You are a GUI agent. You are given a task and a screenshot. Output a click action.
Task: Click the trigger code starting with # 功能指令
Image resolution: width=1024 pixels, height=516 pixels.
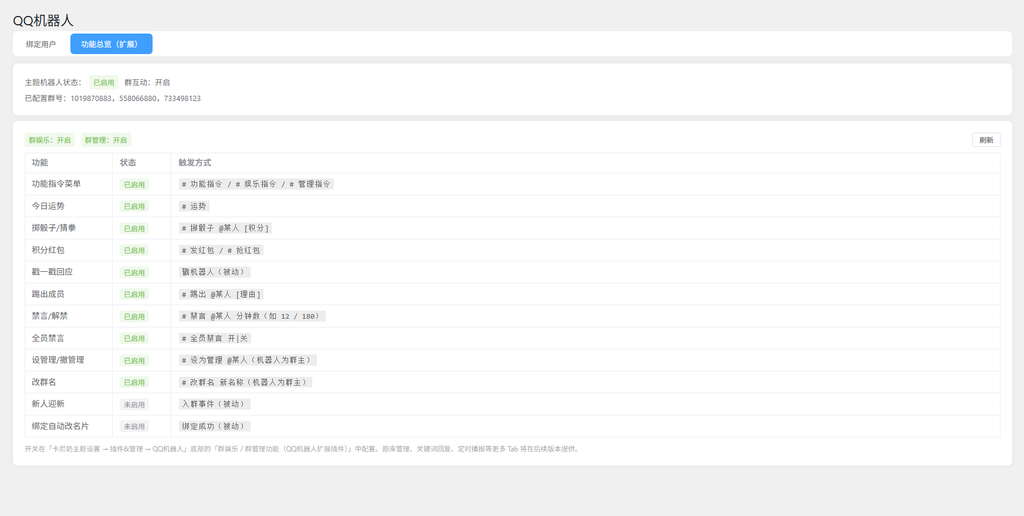(x=256, y=184)
